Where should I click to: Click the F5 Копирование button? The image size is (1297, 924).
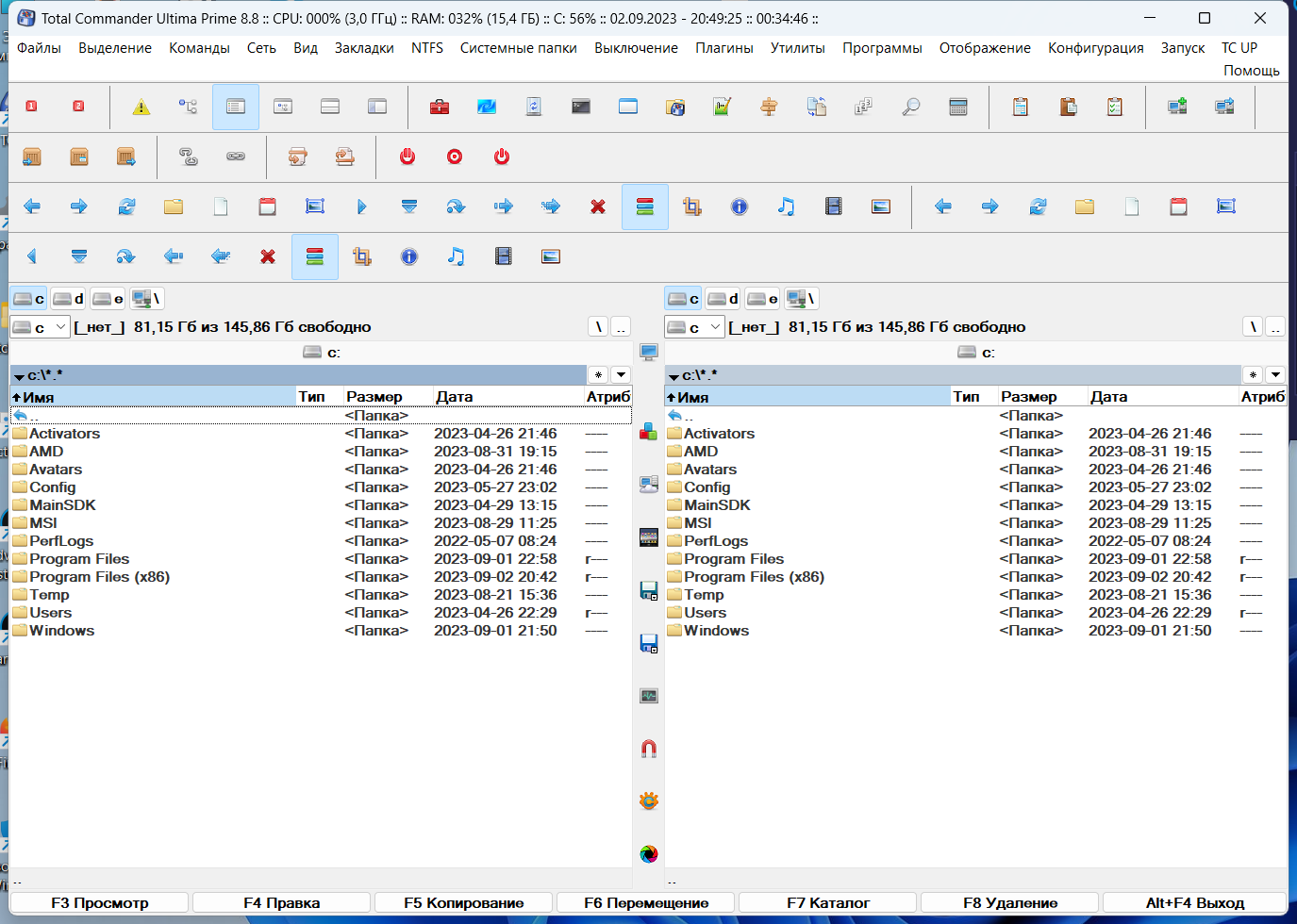click(464, 903)
